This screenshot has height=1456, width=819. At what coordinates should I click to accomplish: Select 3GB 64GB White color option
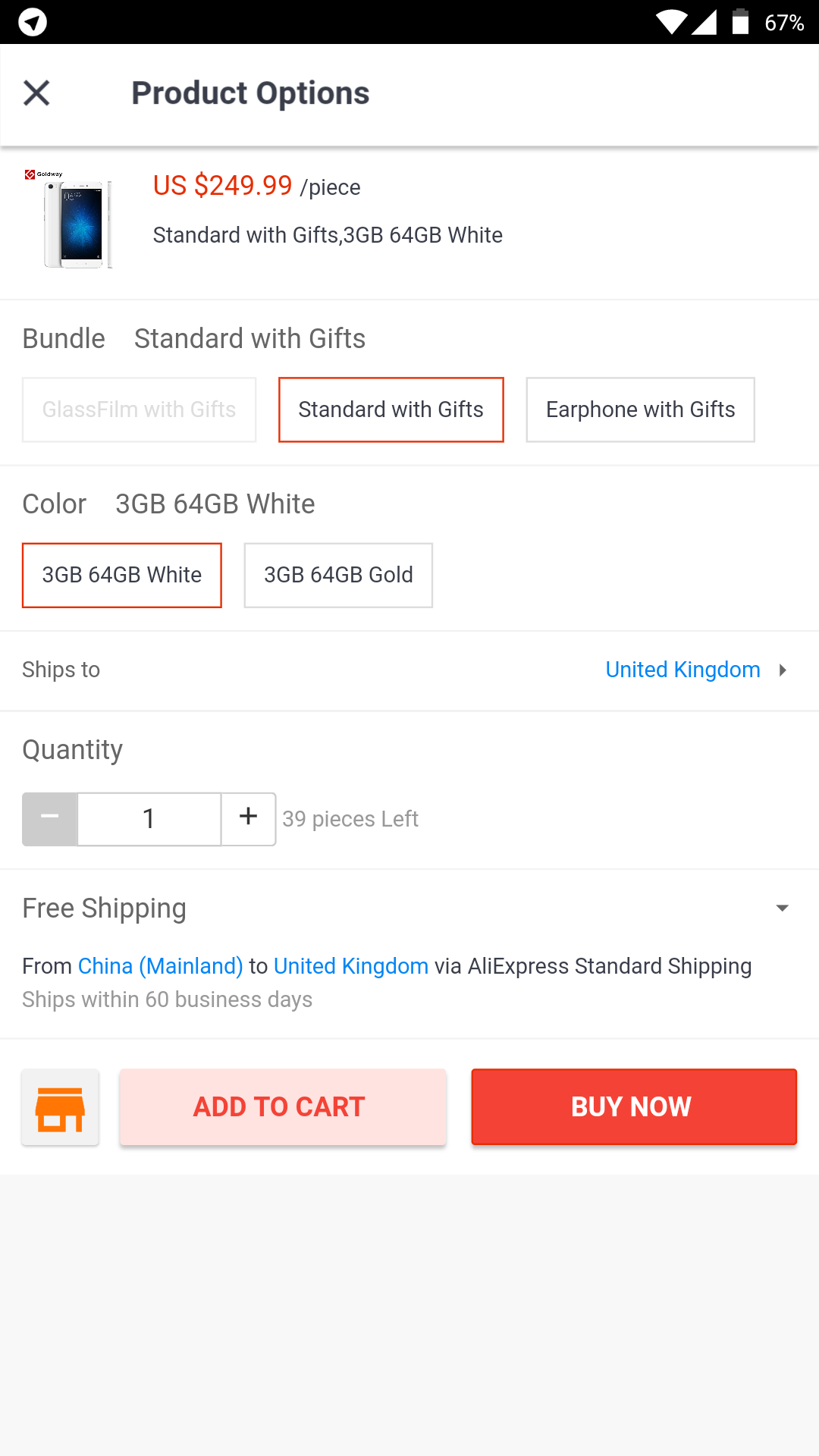pyautogui.click(x=122, y=575)
